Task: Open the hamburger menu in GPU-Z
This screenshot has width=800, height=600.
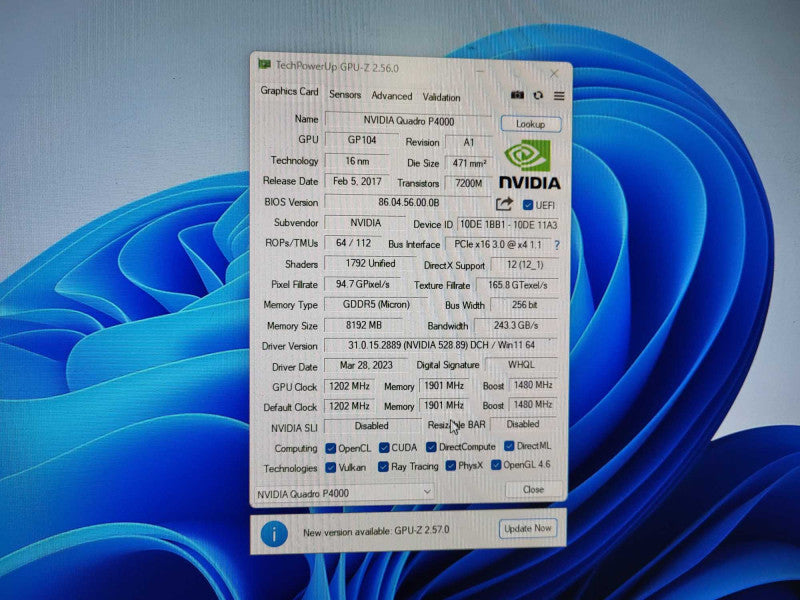Action: coord(559,96)
